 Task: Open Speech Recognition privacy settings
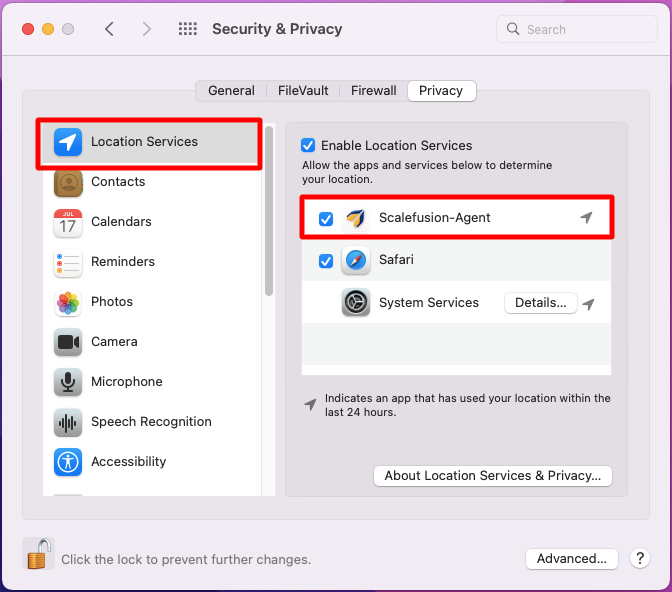coord(151,422)
